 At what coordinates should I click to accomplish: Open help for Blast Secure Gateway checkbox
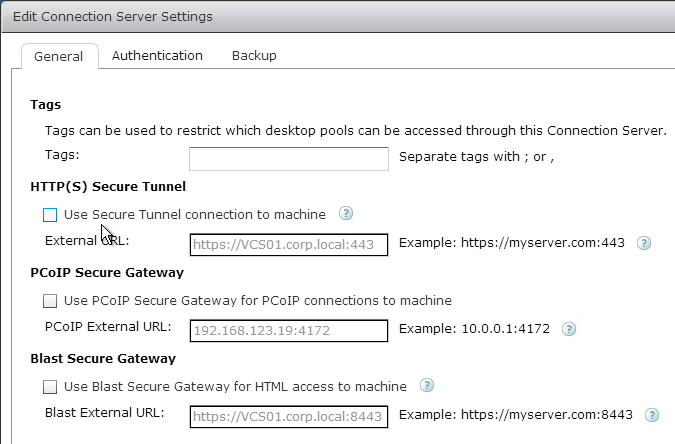[x=427, y=385]
